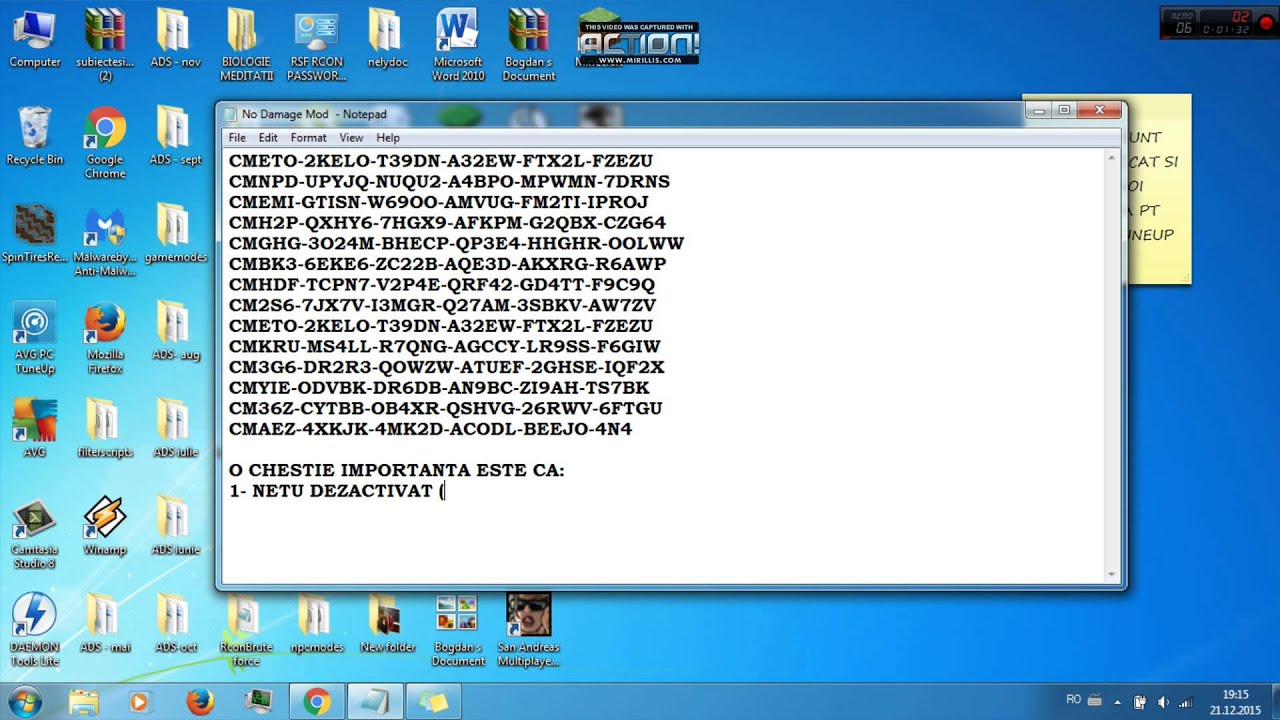This screenshot has height=720, width=1280.
Task: Open the ADS iunie folder
Action: coord(175,527)
